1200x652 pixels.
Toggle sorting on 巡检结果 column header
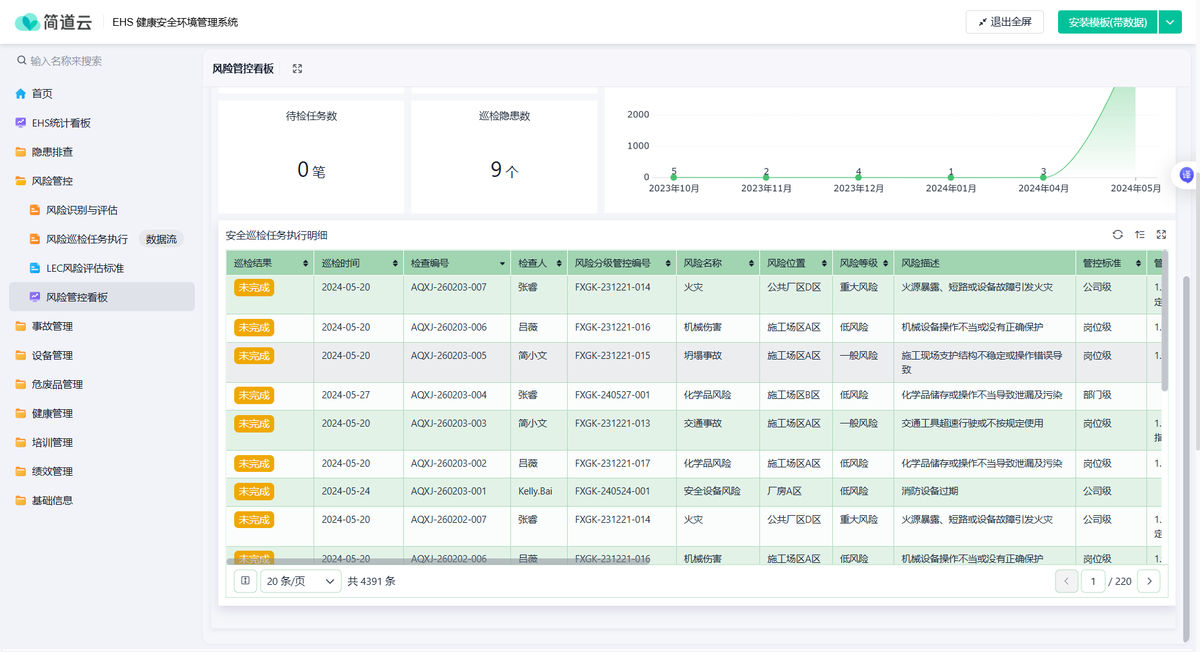pyautogui.click(x=306, y=264)
